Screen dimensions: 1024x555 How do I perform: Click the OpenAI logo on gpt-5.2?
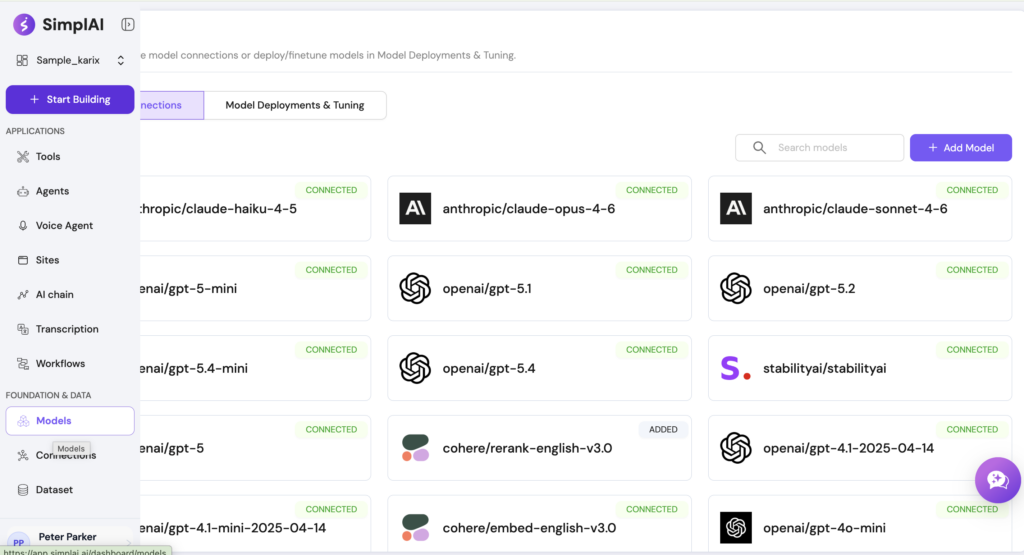[736, 289]
